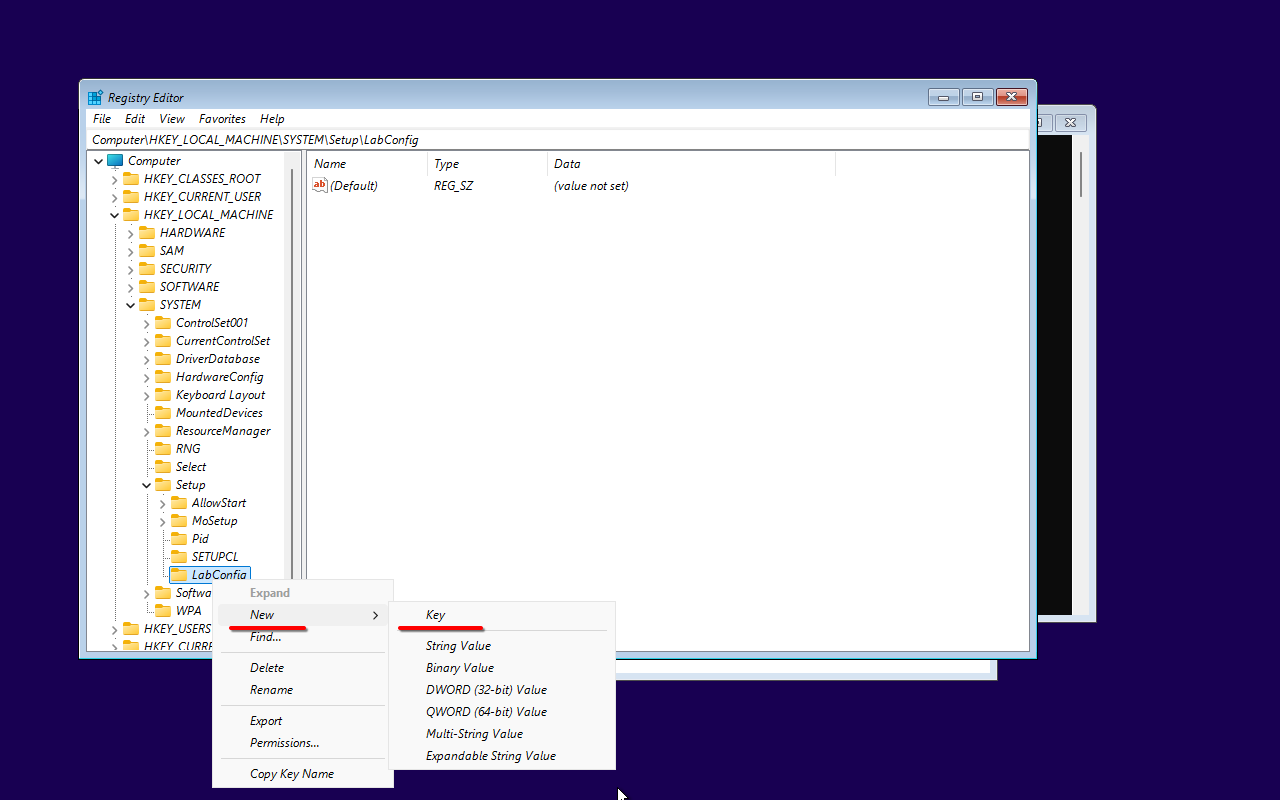Open the View menu

(172, 119)
